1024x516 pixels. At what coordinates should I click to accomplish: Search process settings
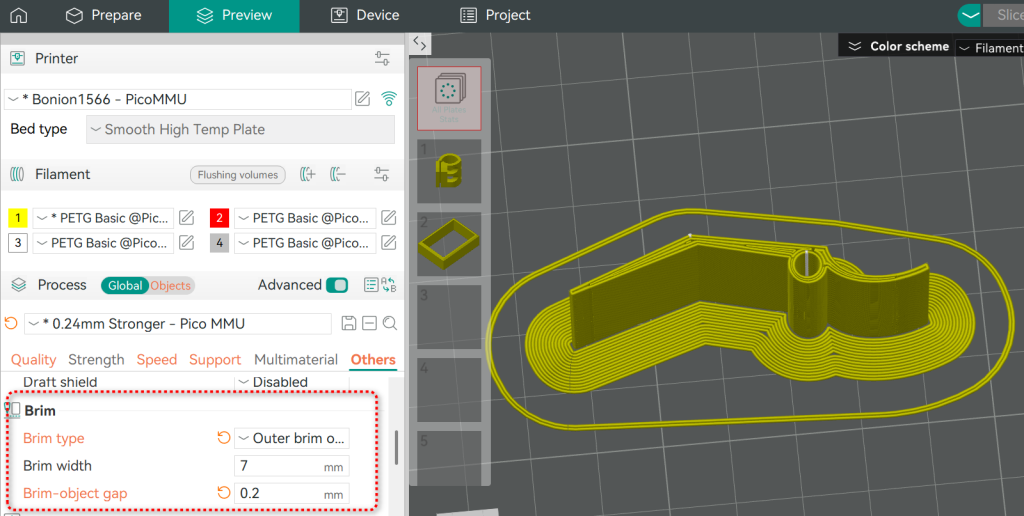tap(390, 323)
